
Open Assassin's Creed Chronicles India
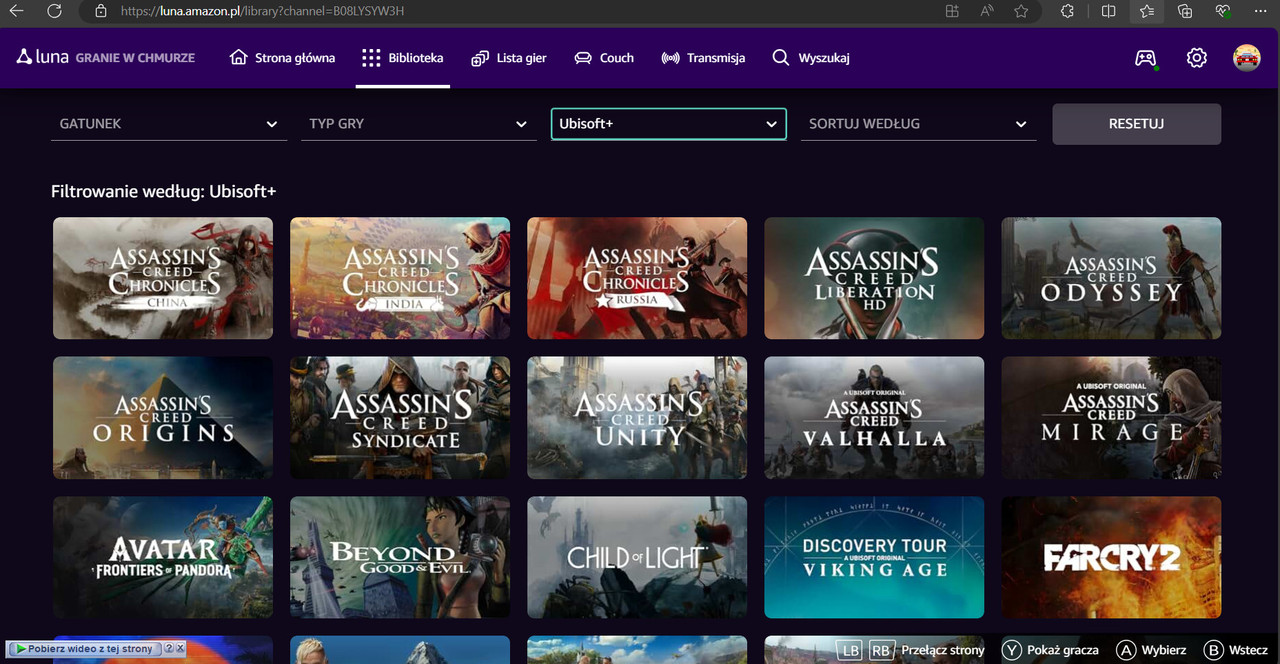pos(400,278)
